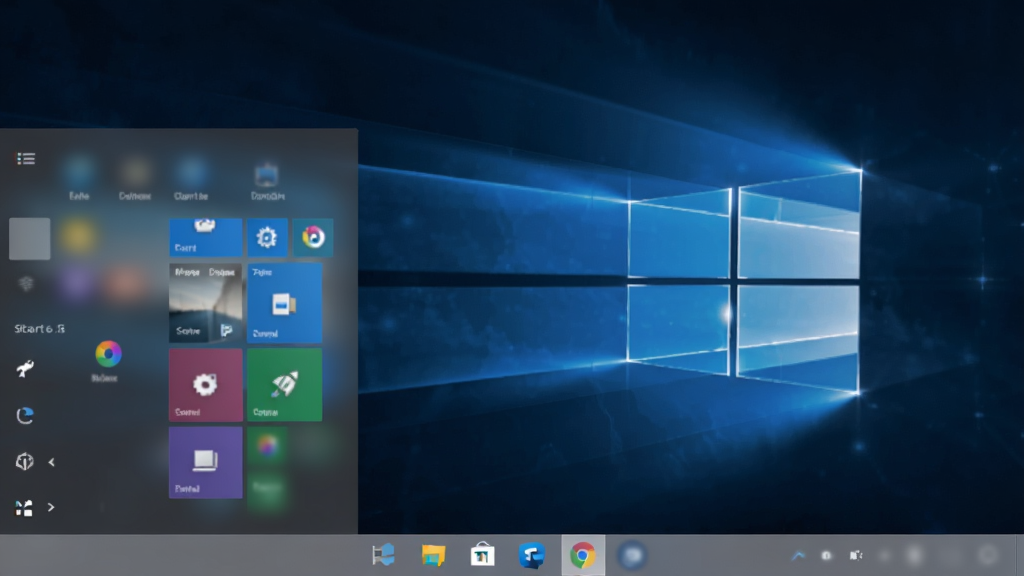The image size is (1024, 576).
Task: Click the hexagon shield icon in Start sidebar
Action: (x=25, y=462)
